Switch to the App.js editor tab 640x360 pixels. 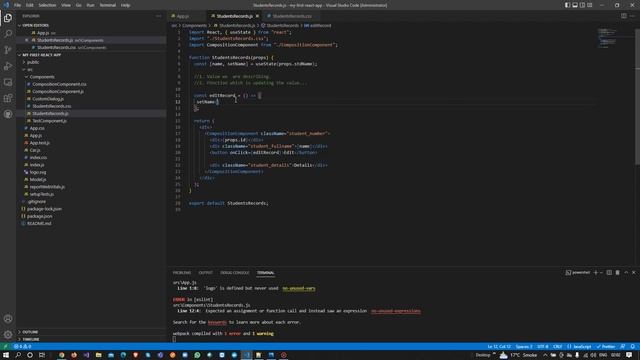point(182,16)
